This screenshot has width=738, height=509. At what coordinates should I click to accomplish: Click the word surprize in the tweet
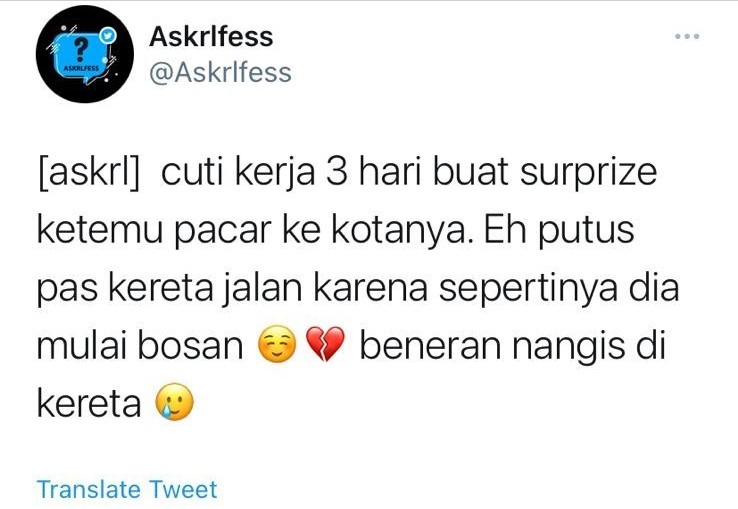click(588, 174)
